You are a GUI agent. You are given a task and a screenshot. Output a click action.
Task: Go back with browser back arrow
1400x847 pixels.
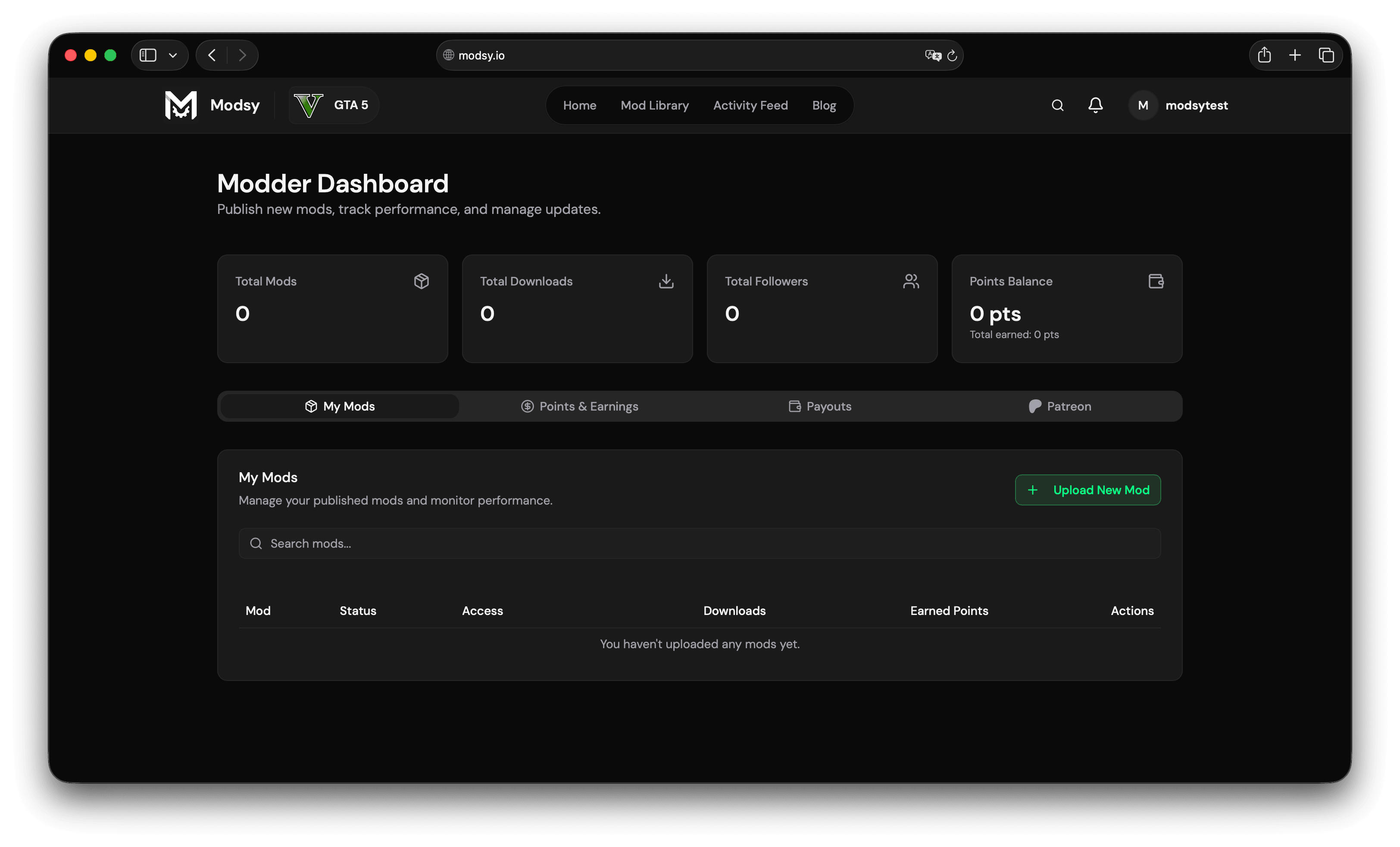(212, 55)
